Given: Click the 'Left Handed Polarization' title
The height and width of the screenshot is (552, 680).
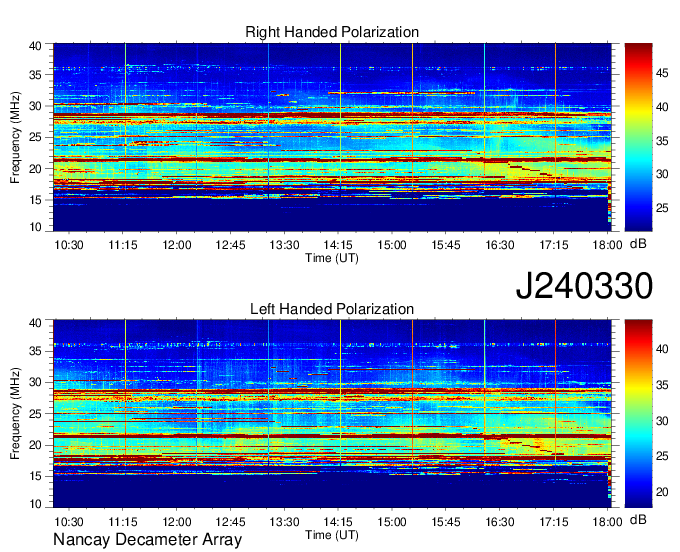Looking at the screenshot, I should click(x=332, y=309).
